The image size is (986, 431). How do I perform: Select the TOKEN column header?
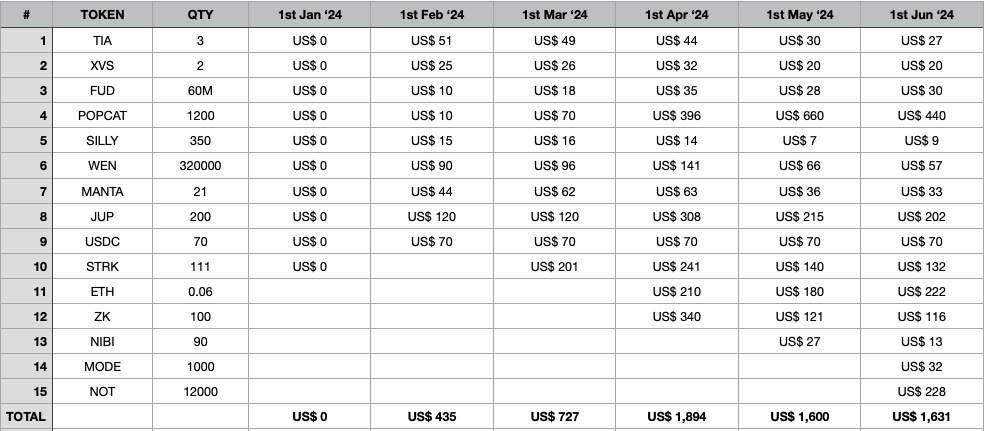(x=102, y=14)
